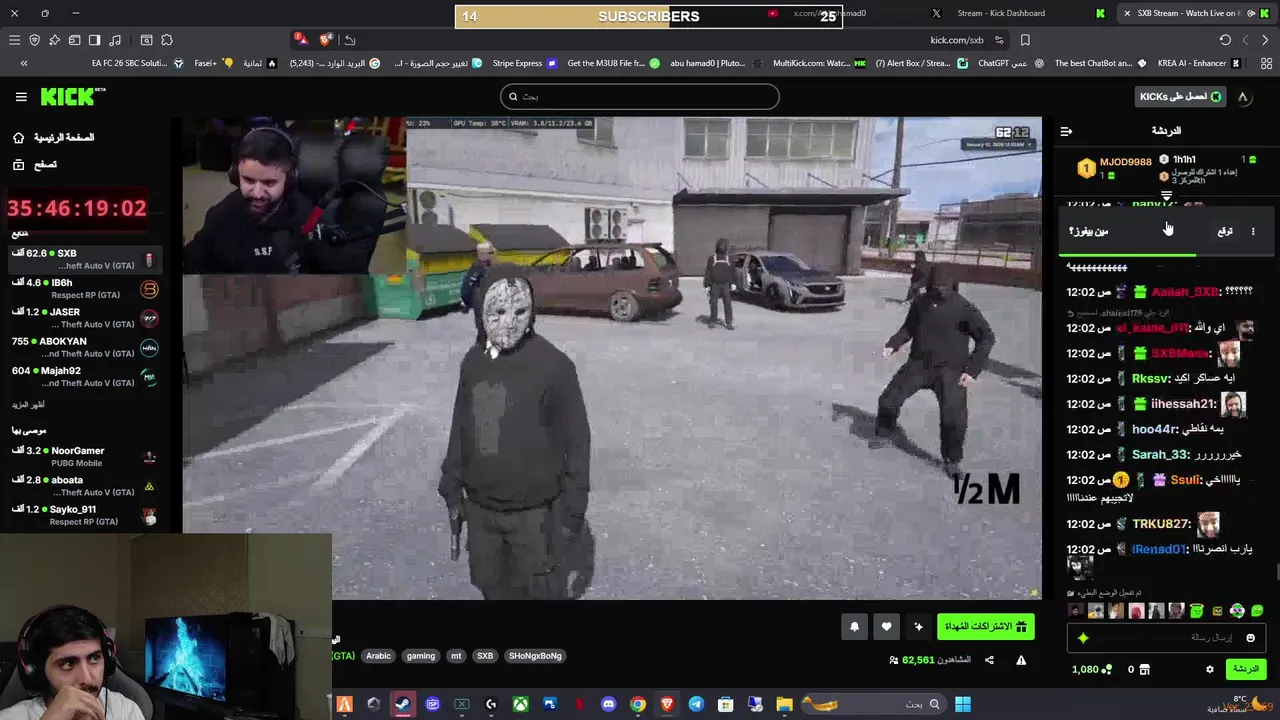
Task: Toggle the browser sidebar panel icon
Action: pyautogui.click(x=94, y=40)
